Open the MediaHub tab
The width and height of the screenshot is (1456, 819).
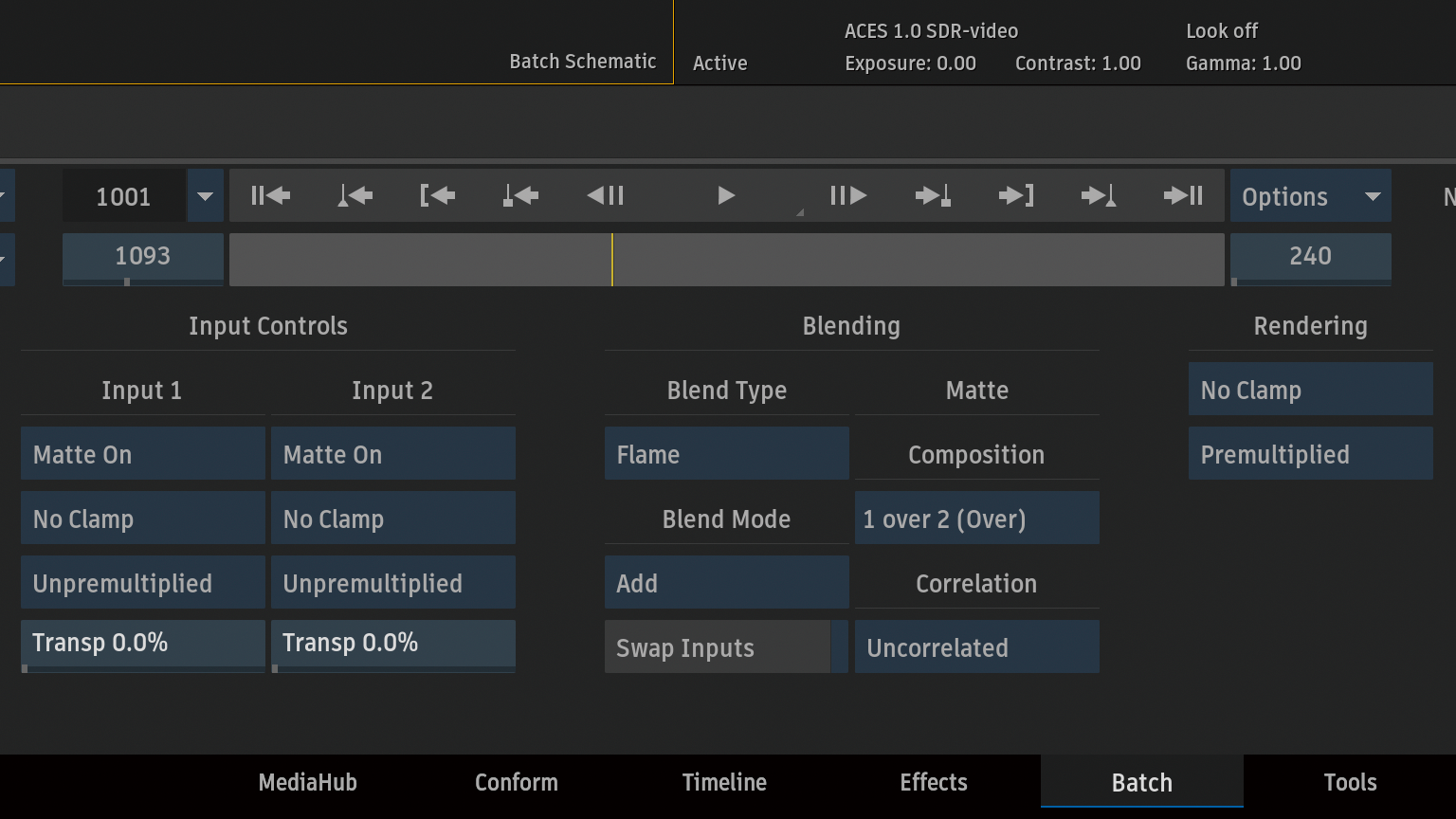(308, 782)
